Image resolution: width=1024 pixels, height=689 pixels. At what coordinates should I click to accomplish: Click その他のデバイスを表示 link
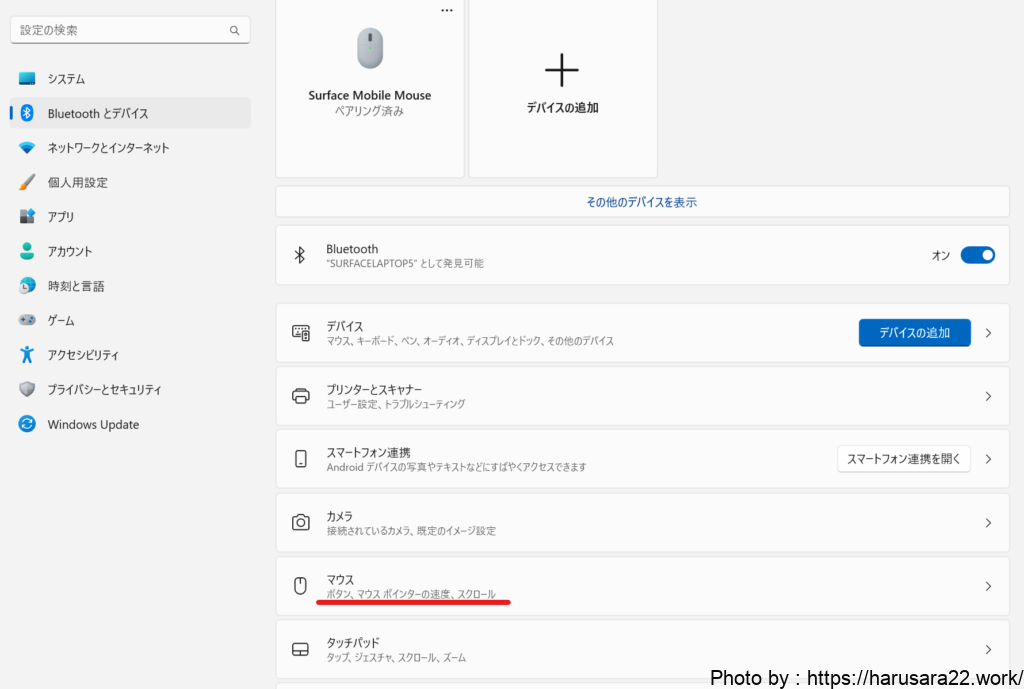pyautogui.click(x=641, y=202)
